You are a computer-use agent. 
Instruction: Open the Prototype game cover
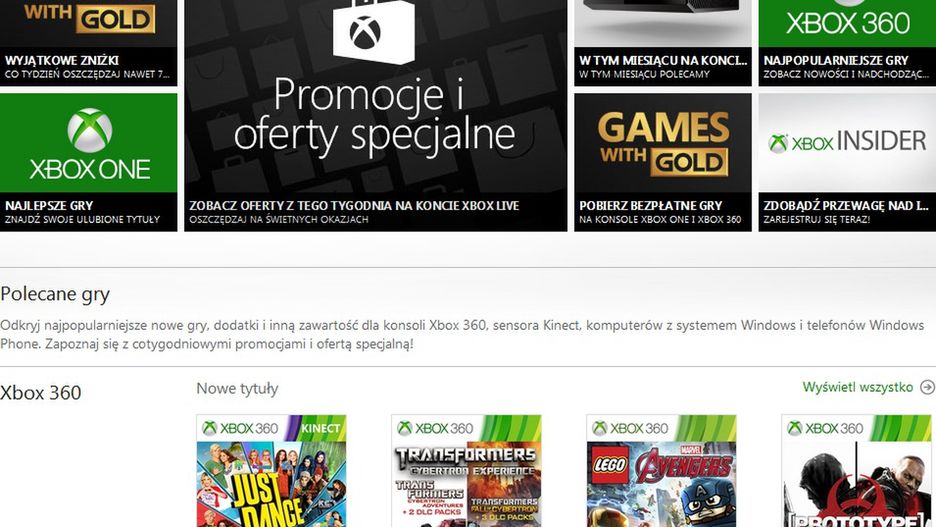pyautogui.click(x=858, y=471)
